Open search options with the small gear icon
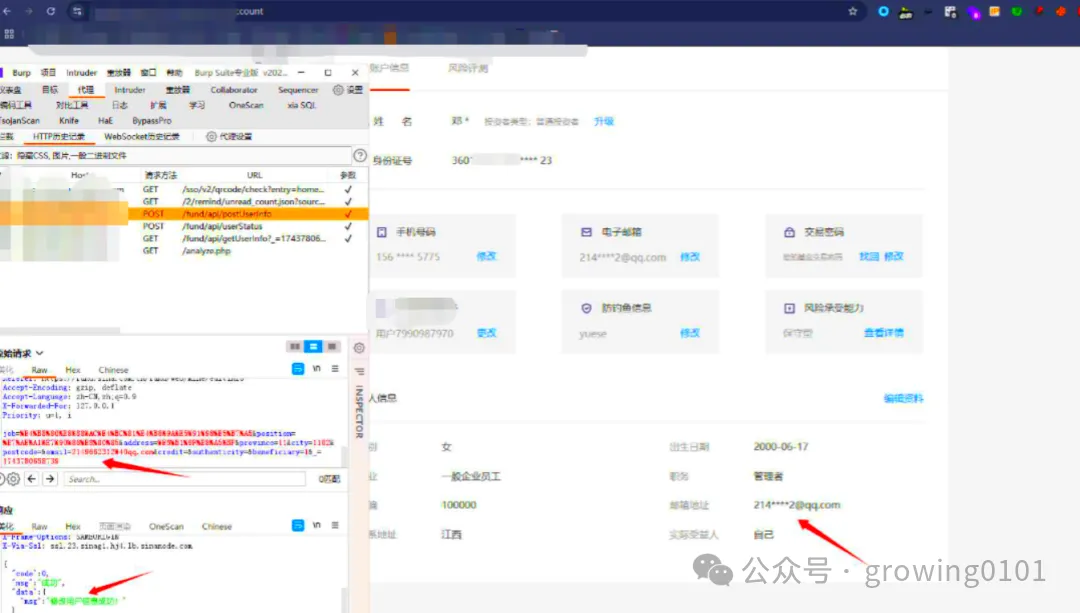 coord(13,479)
